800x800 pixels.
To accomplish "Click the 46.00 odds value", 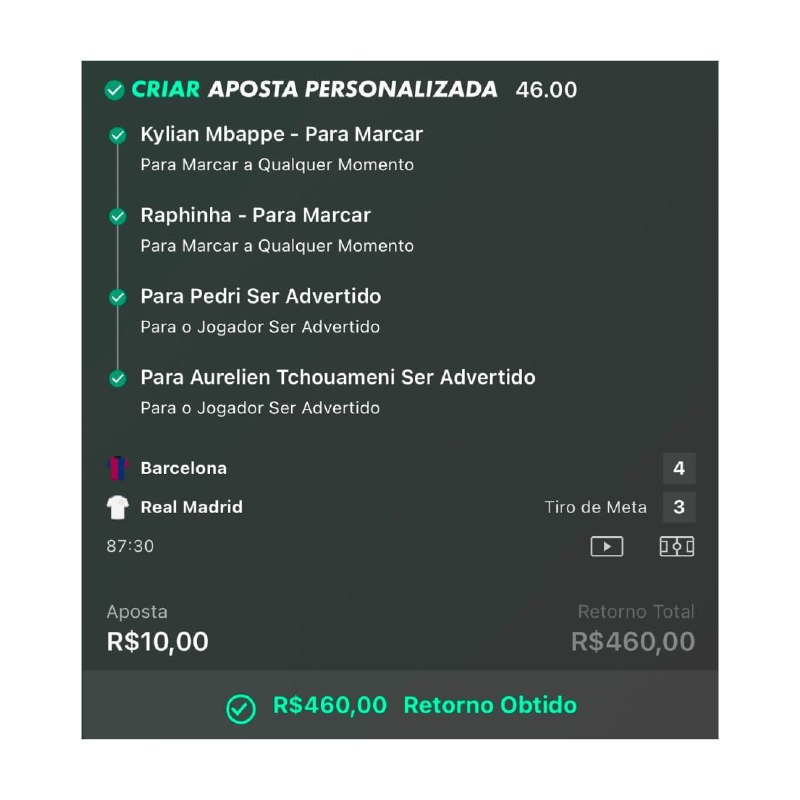I will pos(546,90).
